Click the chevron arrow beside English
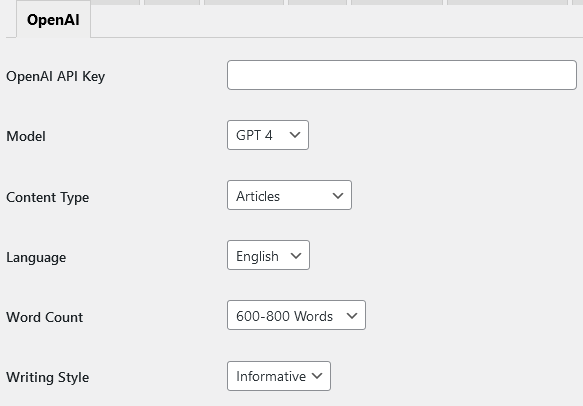The height and width of the screenshot is (406, 583). tap(296, 256)
